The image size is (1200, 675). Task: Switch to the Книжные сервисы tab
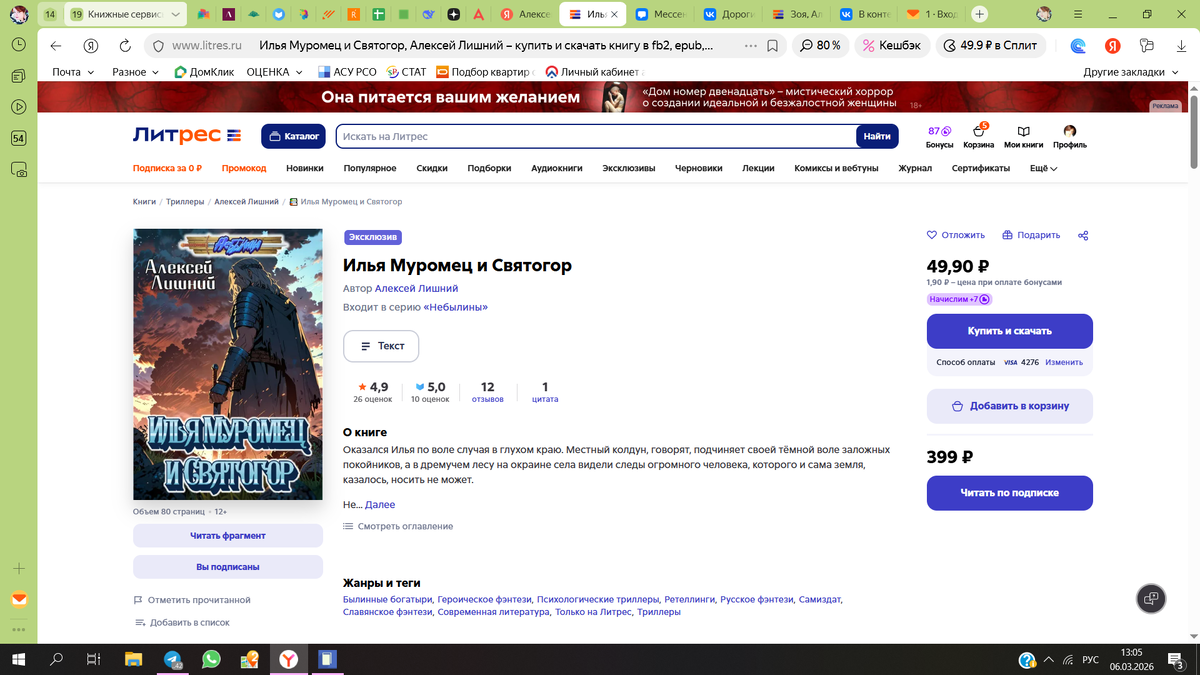point(126,14)
